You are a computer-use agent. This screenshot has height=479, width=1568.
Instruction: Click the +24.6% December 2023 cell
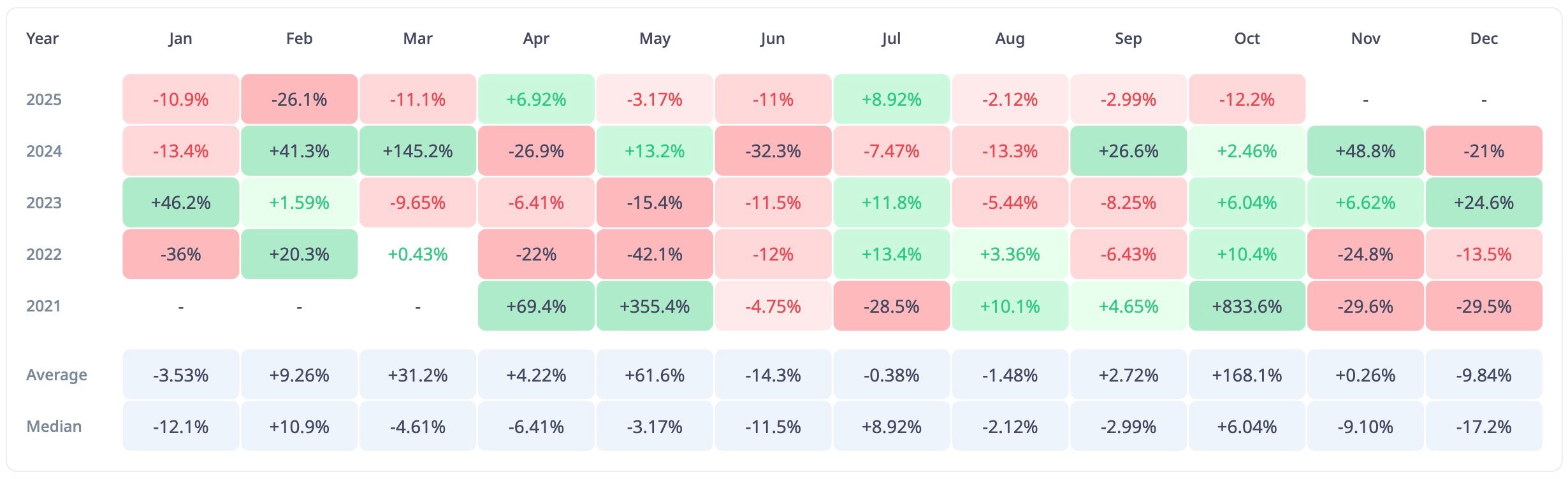click(x=1484, y=203)
